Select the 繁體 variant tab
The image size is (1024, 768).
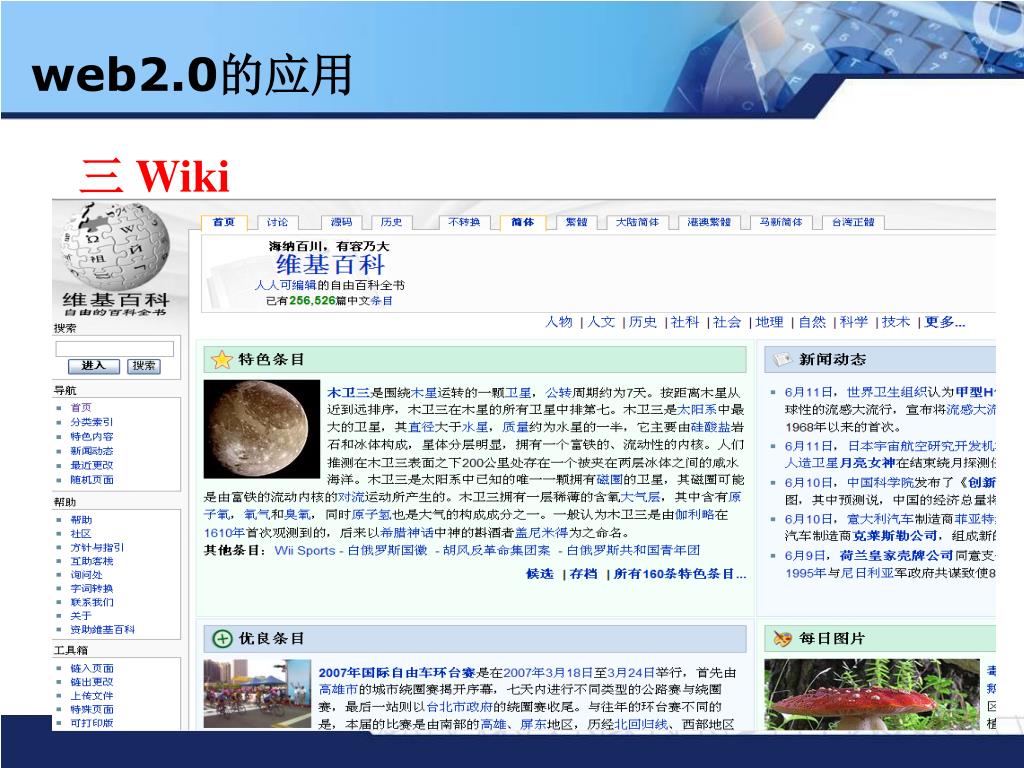click(x=576, y=222)
